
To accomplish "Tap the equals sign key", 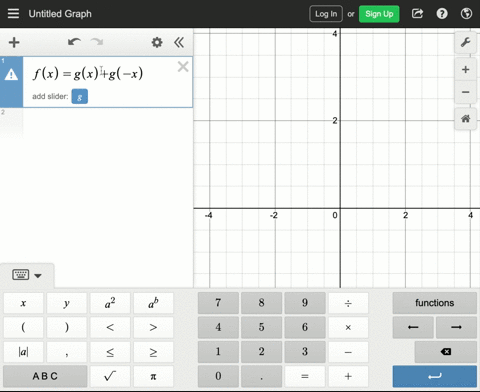I will pos(305,376).
